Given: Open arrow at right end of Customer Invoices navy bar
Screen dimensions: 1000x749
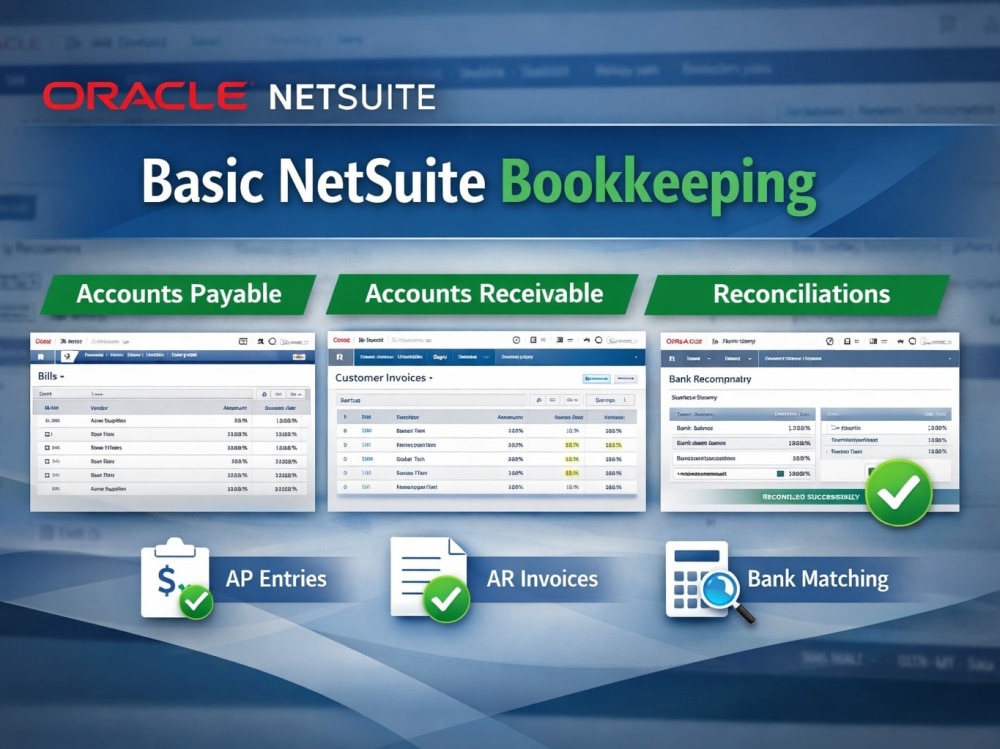Looking at the screenshot, I should pyautogui.click(x=635, y=357).
